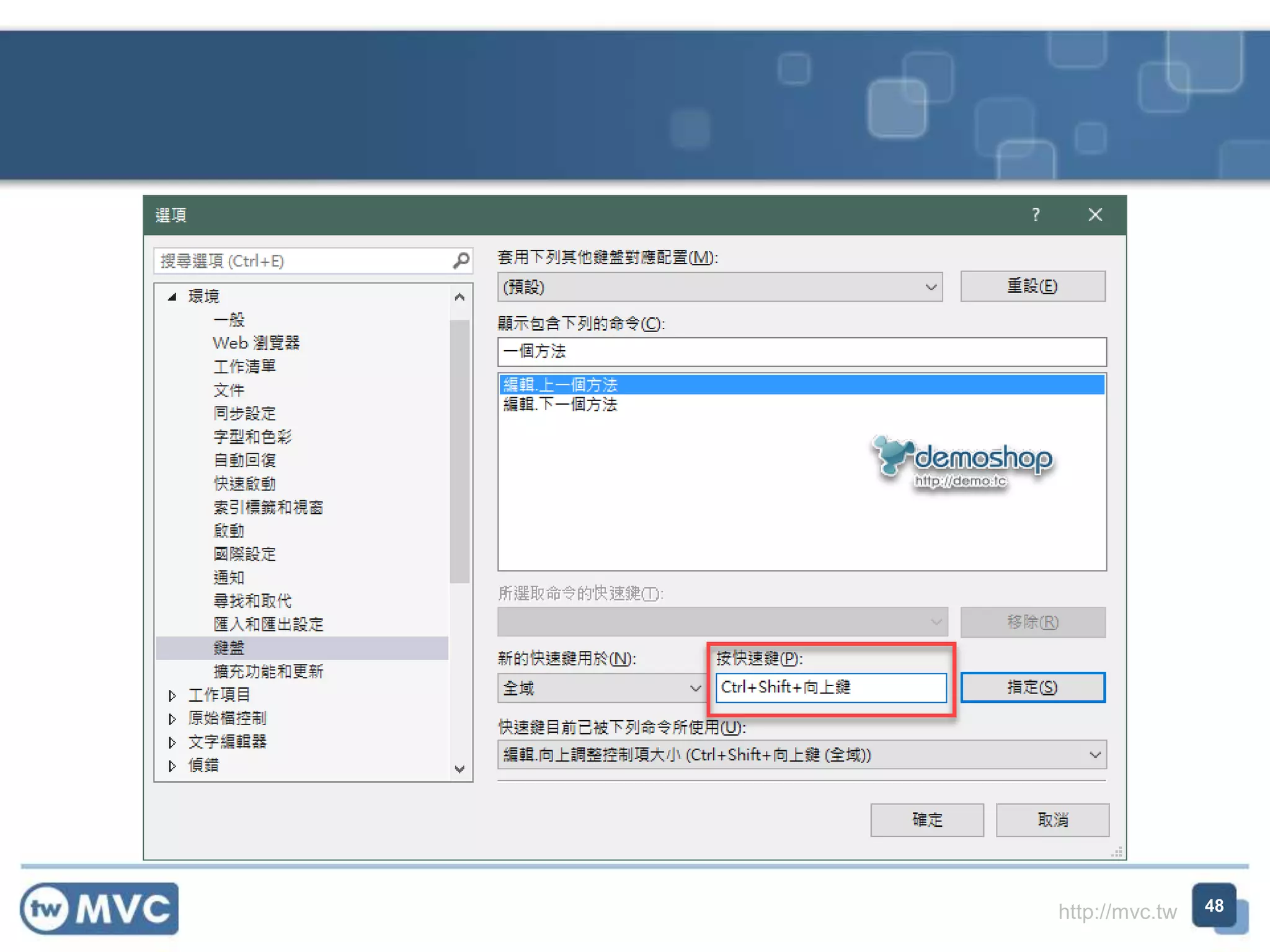
Task: Click the 確定 OK button
Action: (x=926, y=820)
